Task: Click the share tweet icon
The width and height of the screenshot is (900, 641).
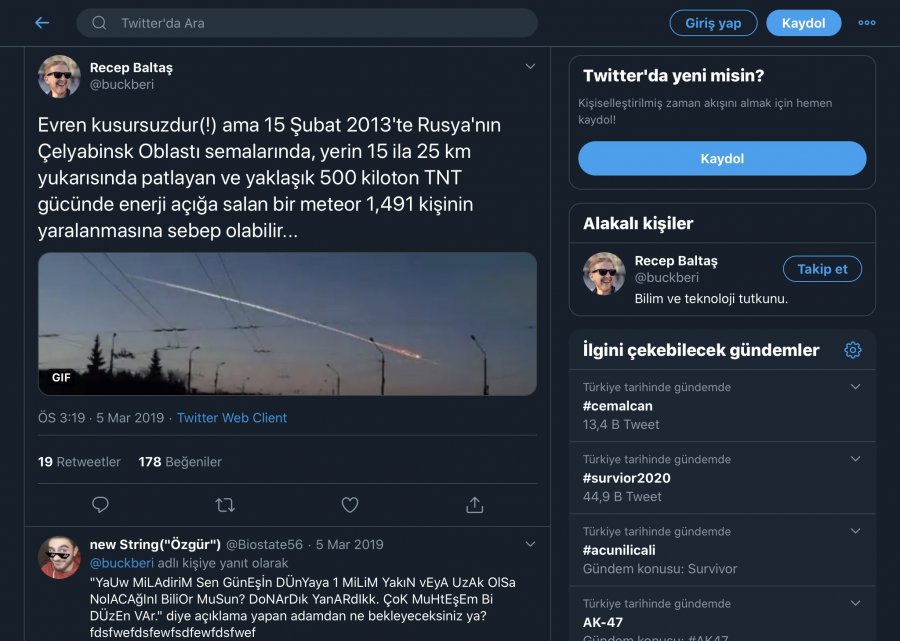Action: tap(475, 504)
